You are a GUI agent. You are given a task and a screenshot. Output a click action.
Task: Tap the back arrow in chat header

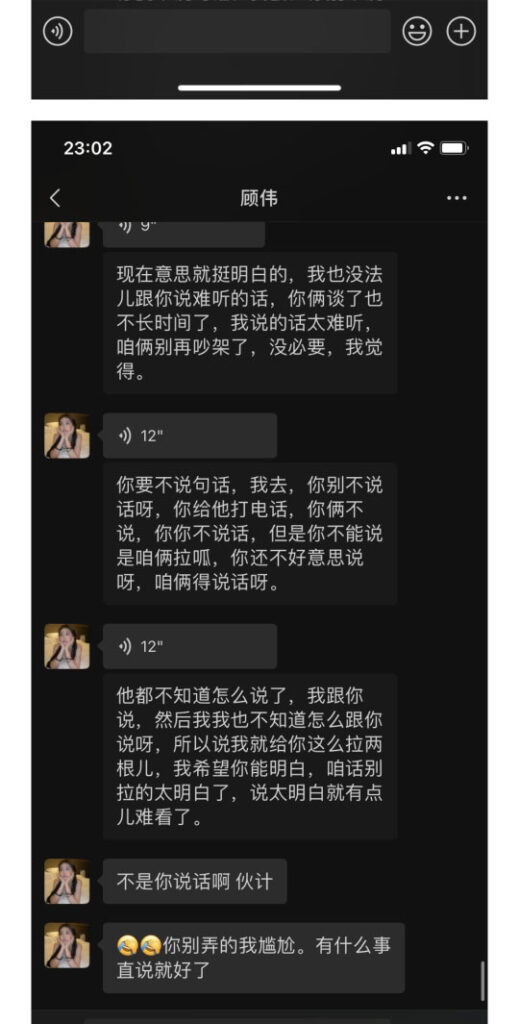coord(55,199)
